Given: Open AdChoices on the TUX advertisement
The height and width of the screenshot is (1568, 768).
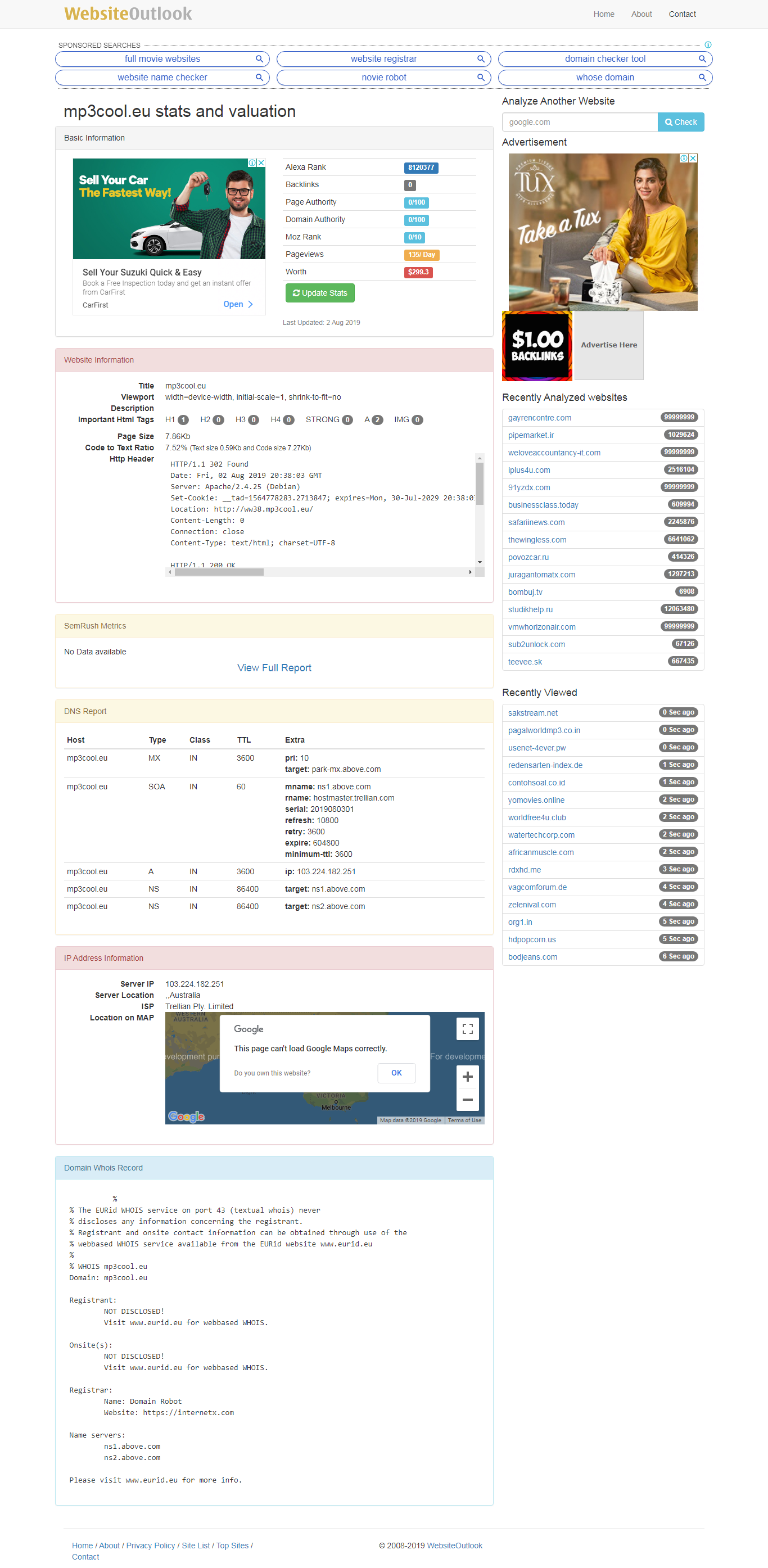Looking at the screenshot, I should 684,158.
